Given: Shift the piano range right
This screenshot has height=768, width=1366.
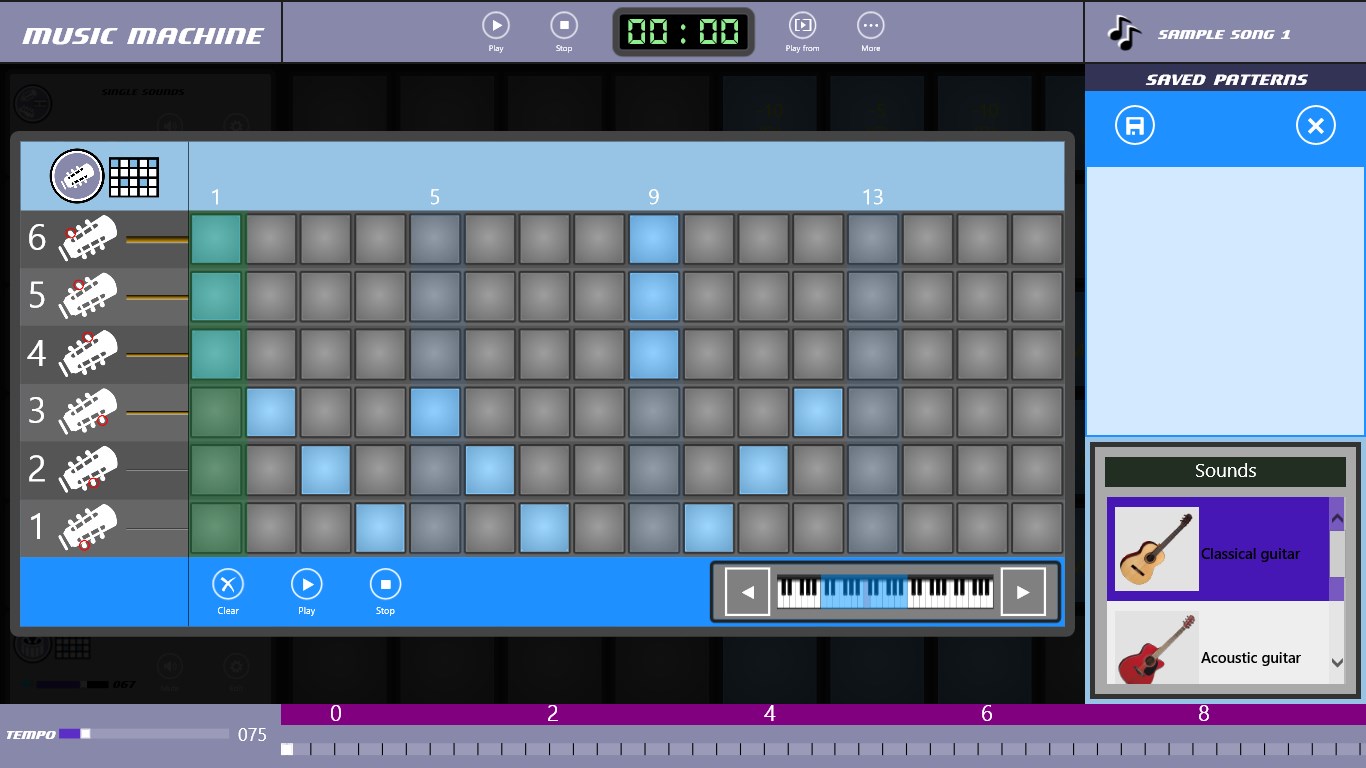Looking at the screenshot, I should coord(1022,592).
